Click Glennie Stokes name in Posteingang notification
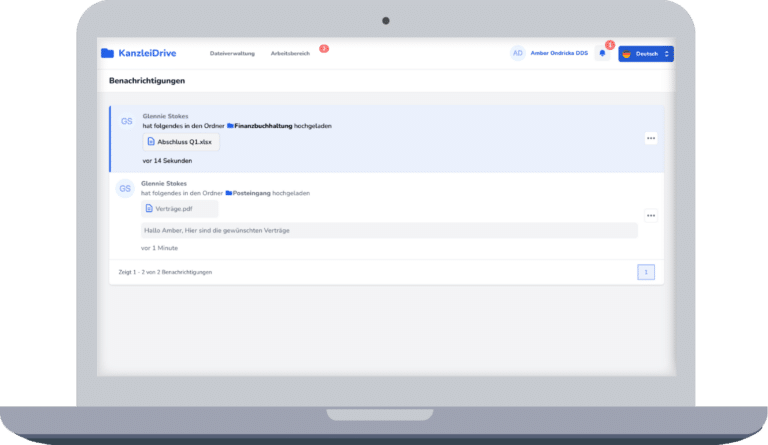Viewport: 768px width, 445px height. pyautogui.click(x=164, y=184)
